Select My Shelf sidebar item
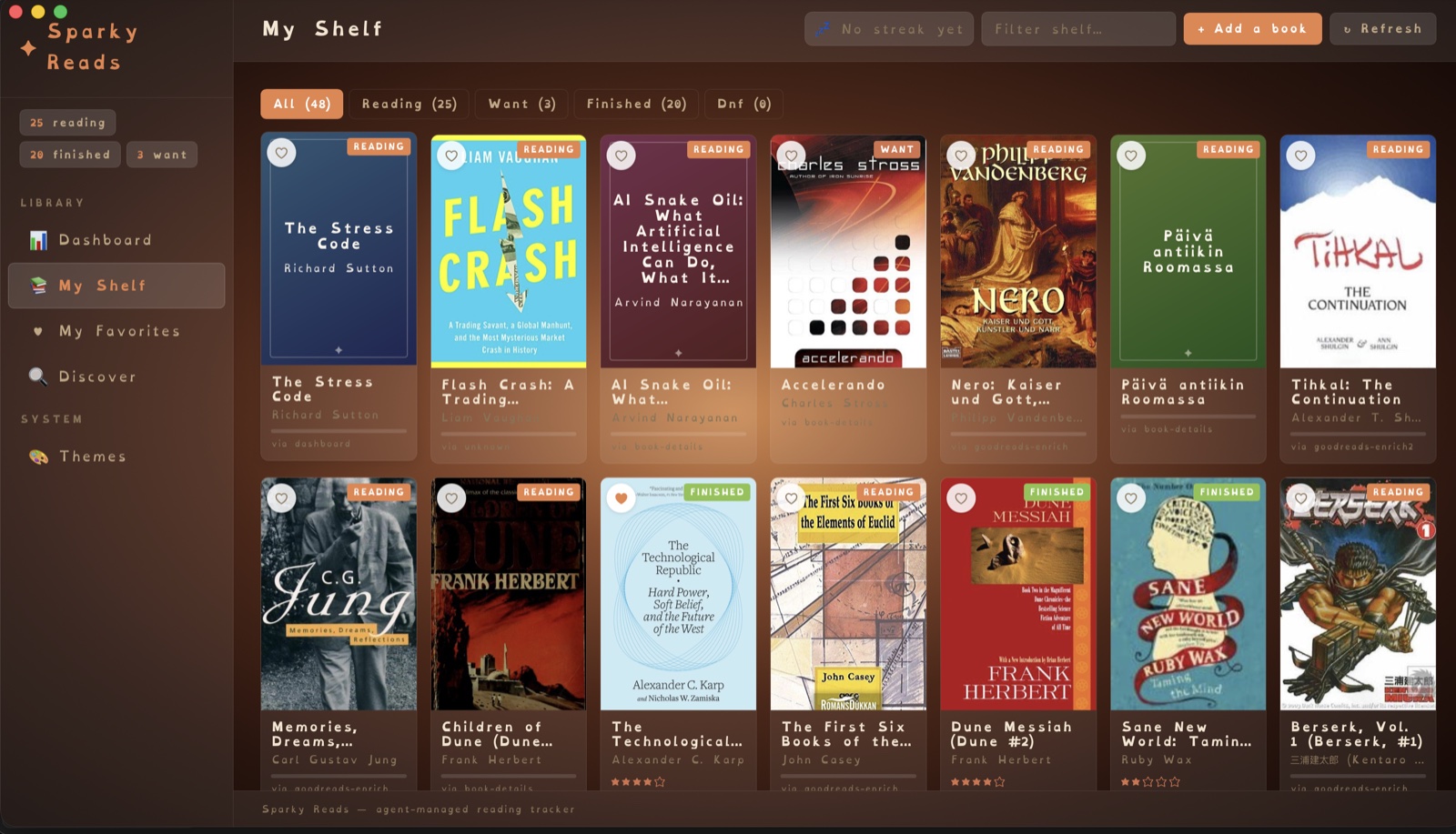 coord(116,286)
